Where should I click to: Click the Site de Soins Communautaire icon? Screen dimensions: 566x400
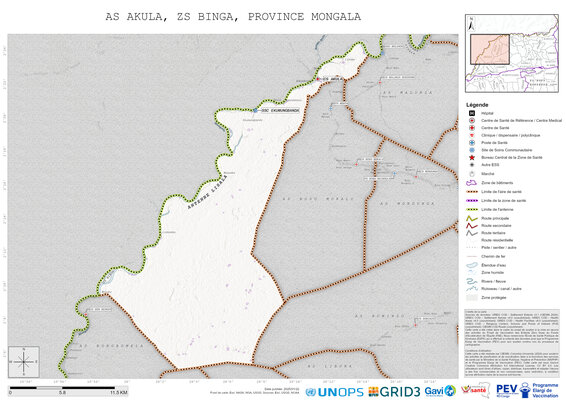pos(471,150)
